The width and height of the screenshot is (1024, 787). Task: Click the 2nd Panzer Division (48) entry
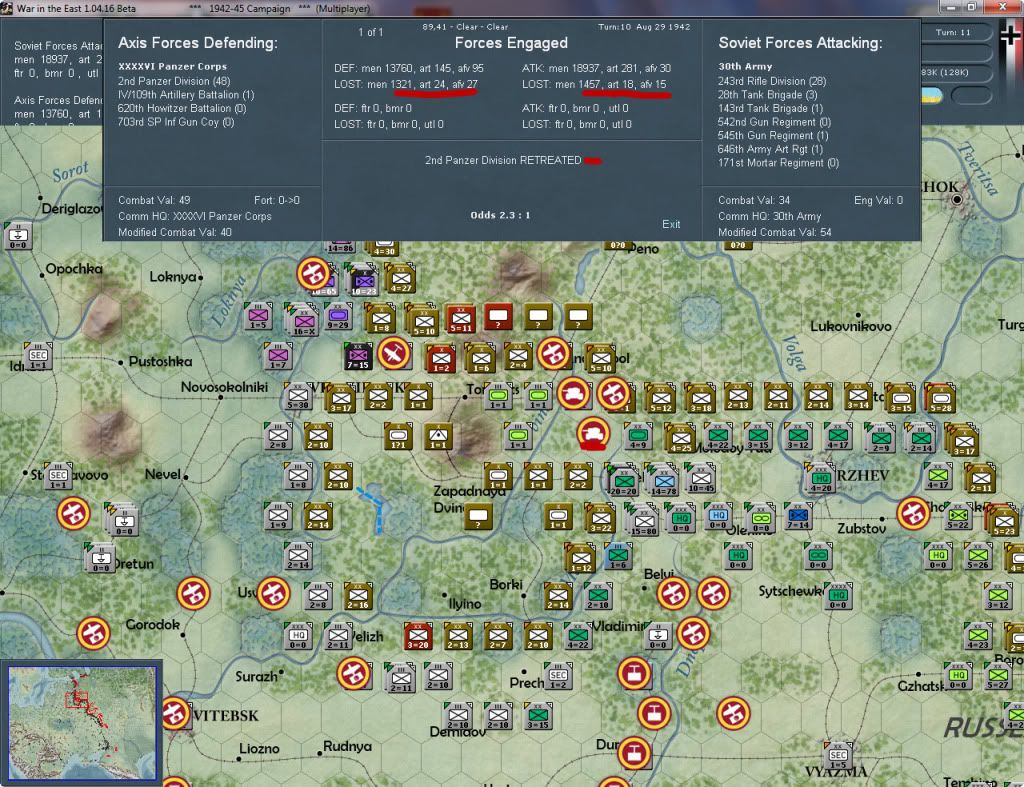click(x=174, y=81)
